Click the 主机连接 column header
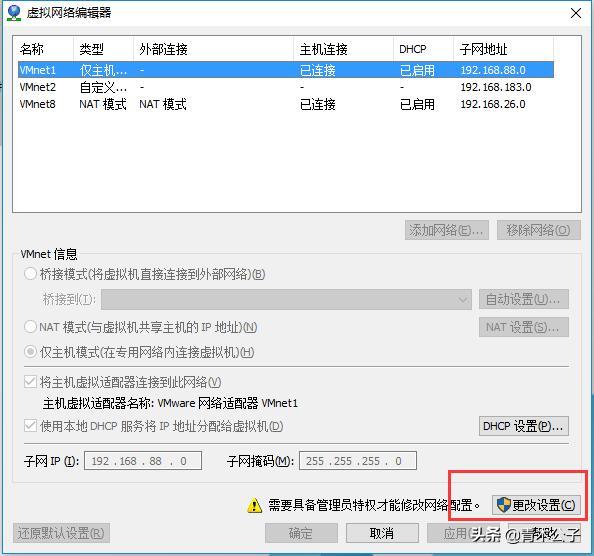Screen dimensions: 594x556 [343, 49]
